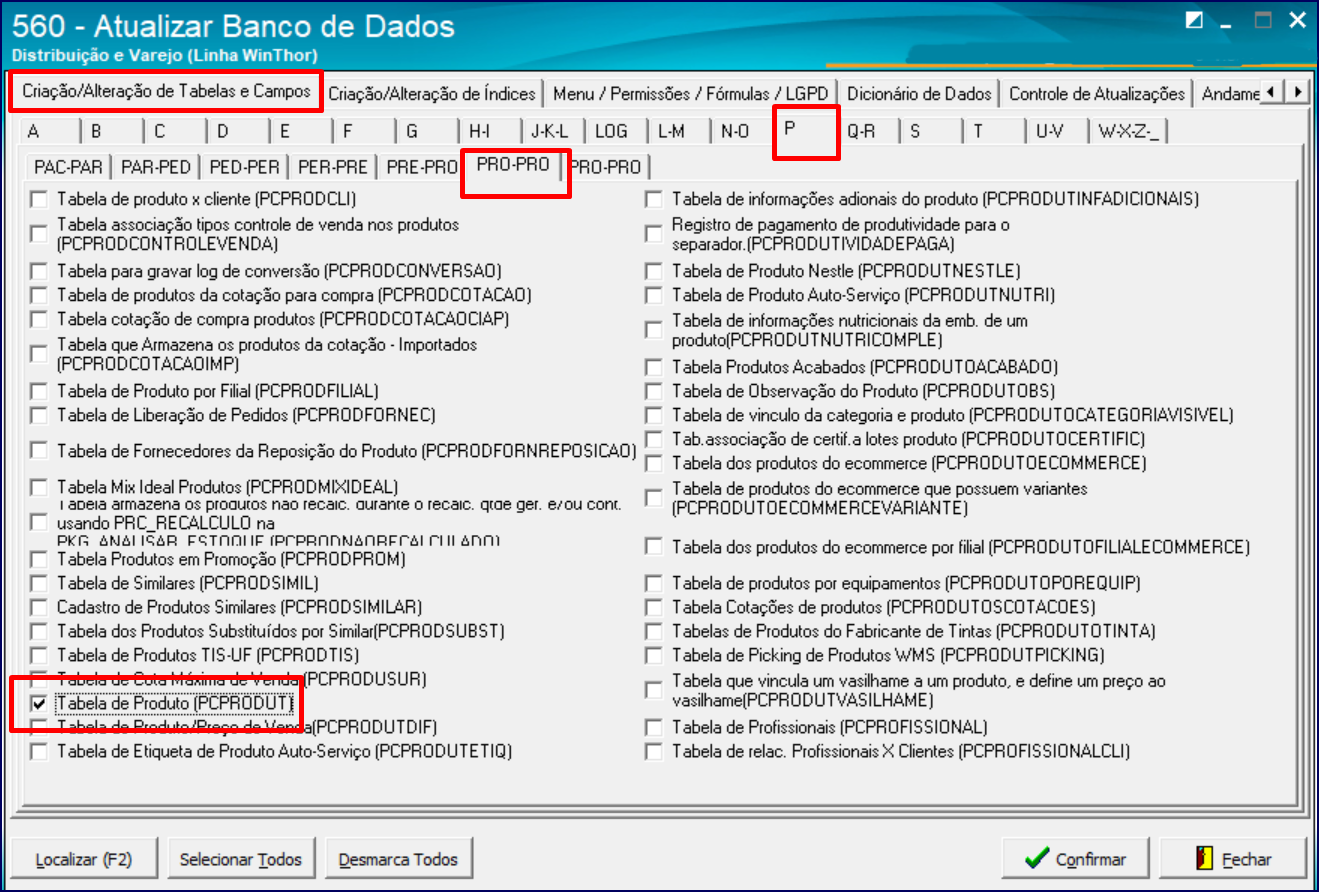Open Controle de Atualizações tab
The image size is (1319, 892).
point(1096,94)
